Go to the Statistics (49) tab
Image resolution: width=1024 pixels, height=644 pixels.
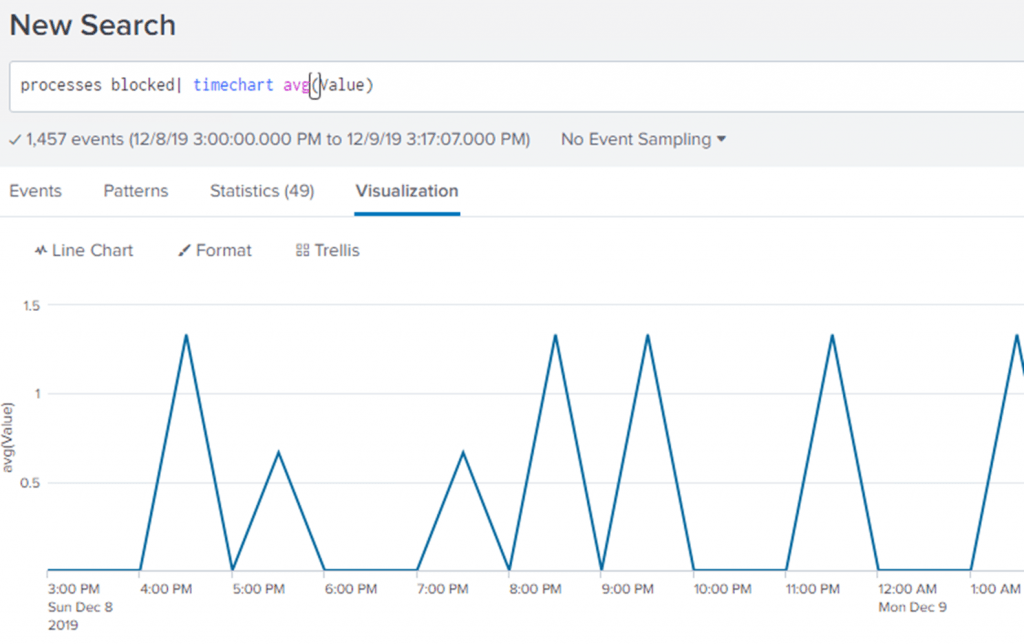[262, 191]
